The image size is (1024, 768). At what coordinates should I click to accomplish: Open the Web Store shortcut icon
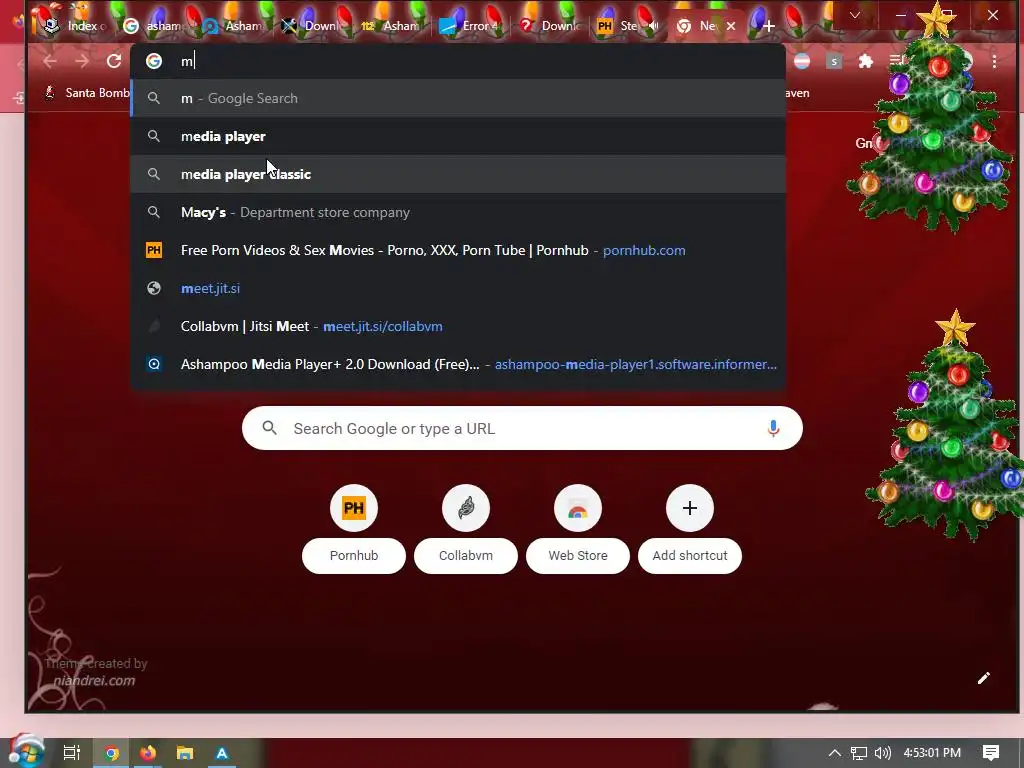coord(578,508)
